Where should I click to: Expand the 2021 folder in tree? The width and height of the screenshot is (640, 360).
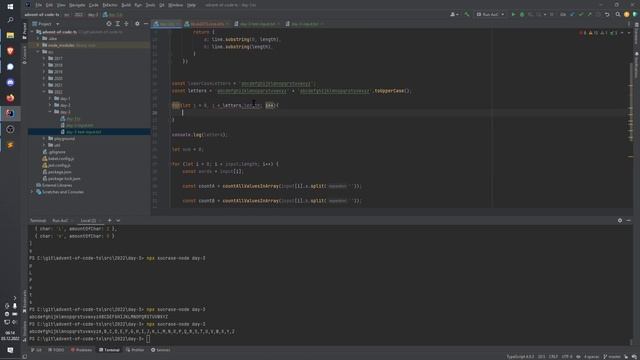(44, 85)
